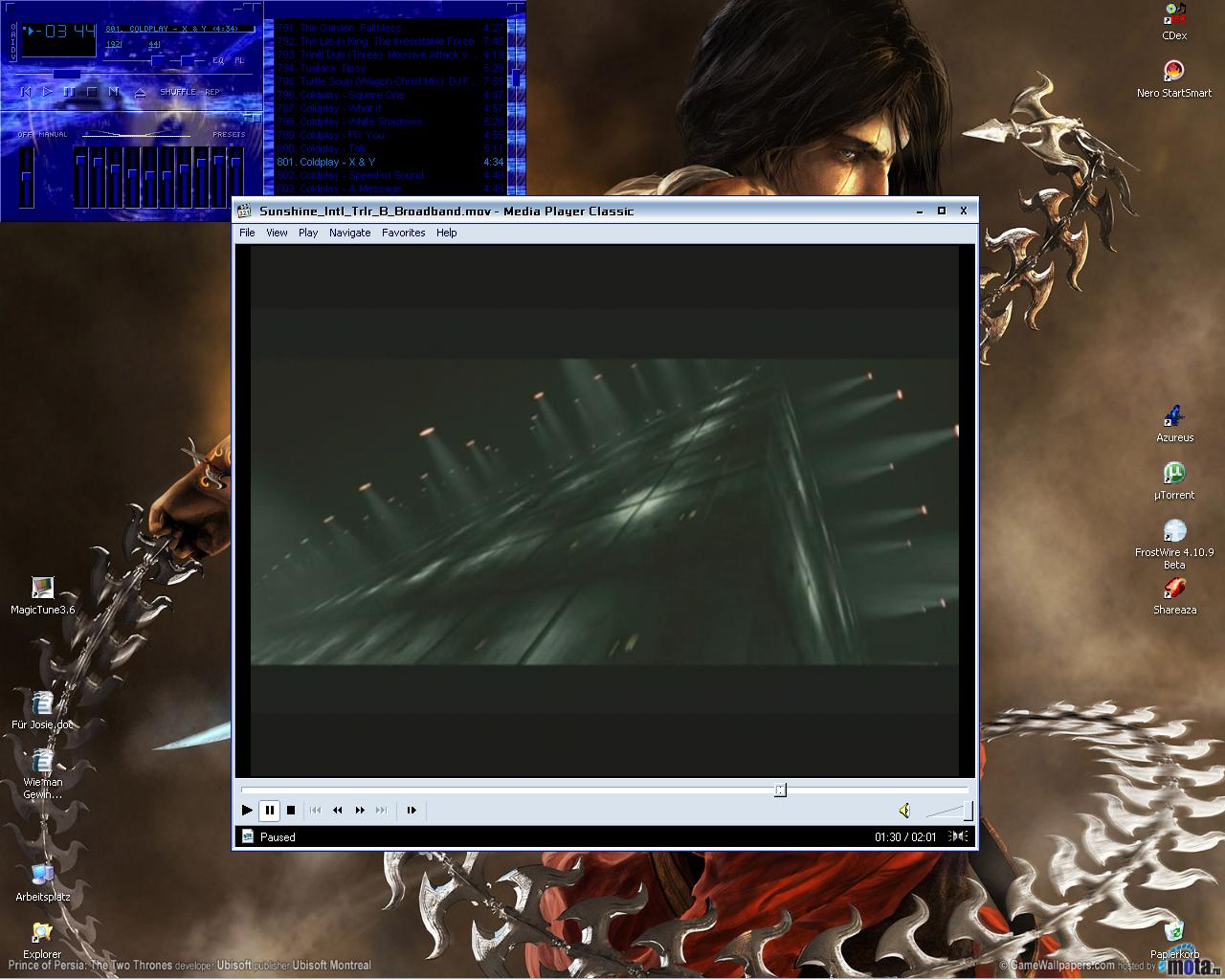Click Stop in Media Player Classic

(291, 810)
